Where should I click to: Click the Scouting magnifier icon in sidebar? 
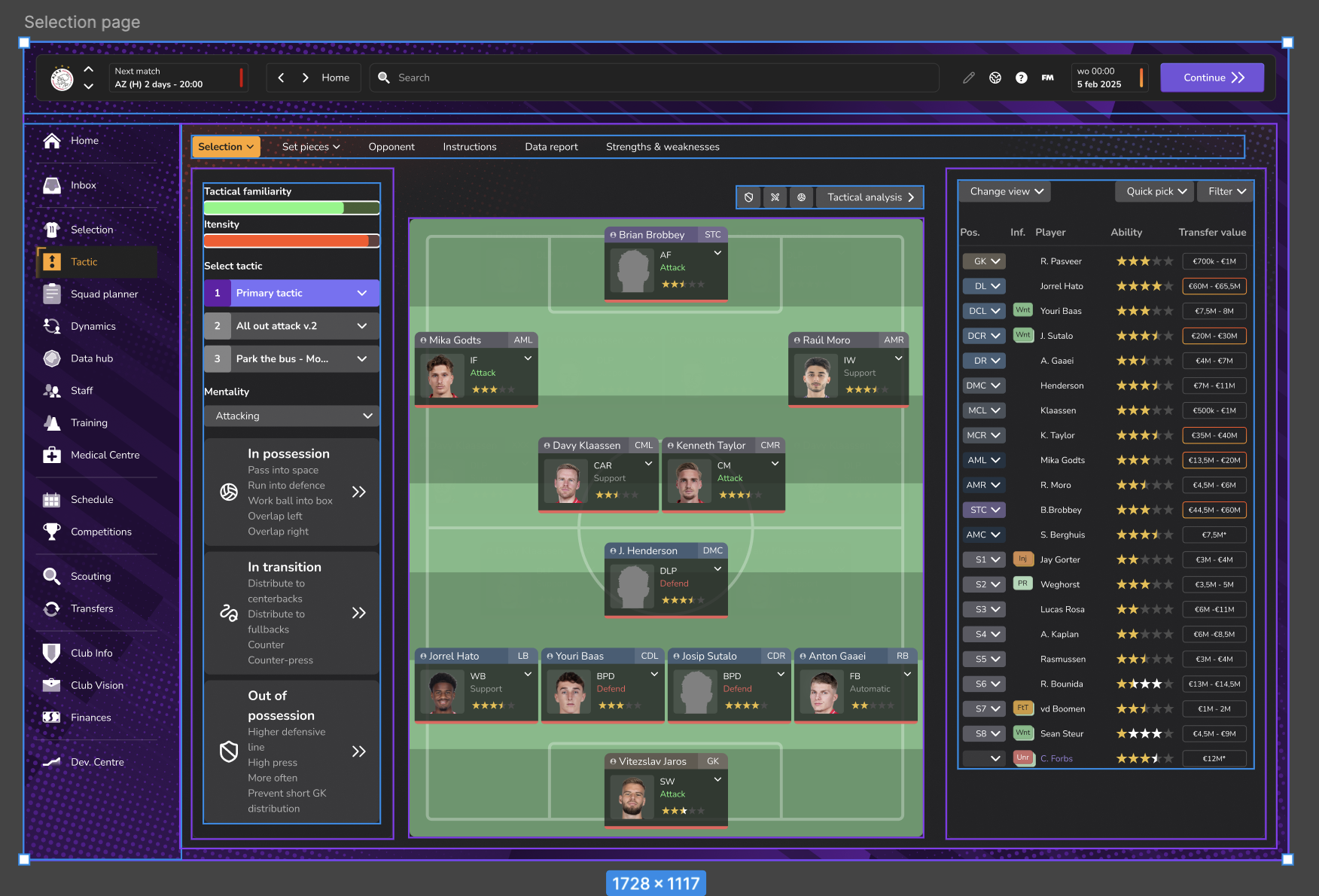click(x=52, y=576)
